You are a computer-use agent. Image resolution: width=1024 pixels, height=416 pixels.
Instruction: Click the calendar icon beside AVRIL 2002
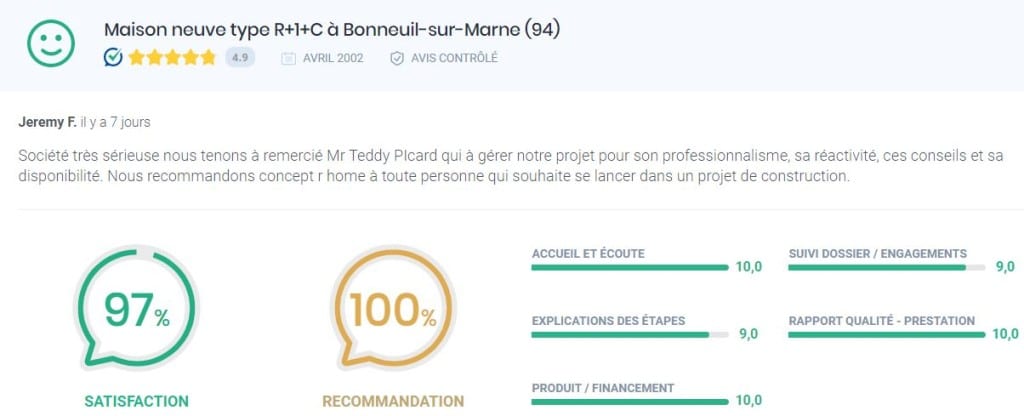tap(288, 58)
